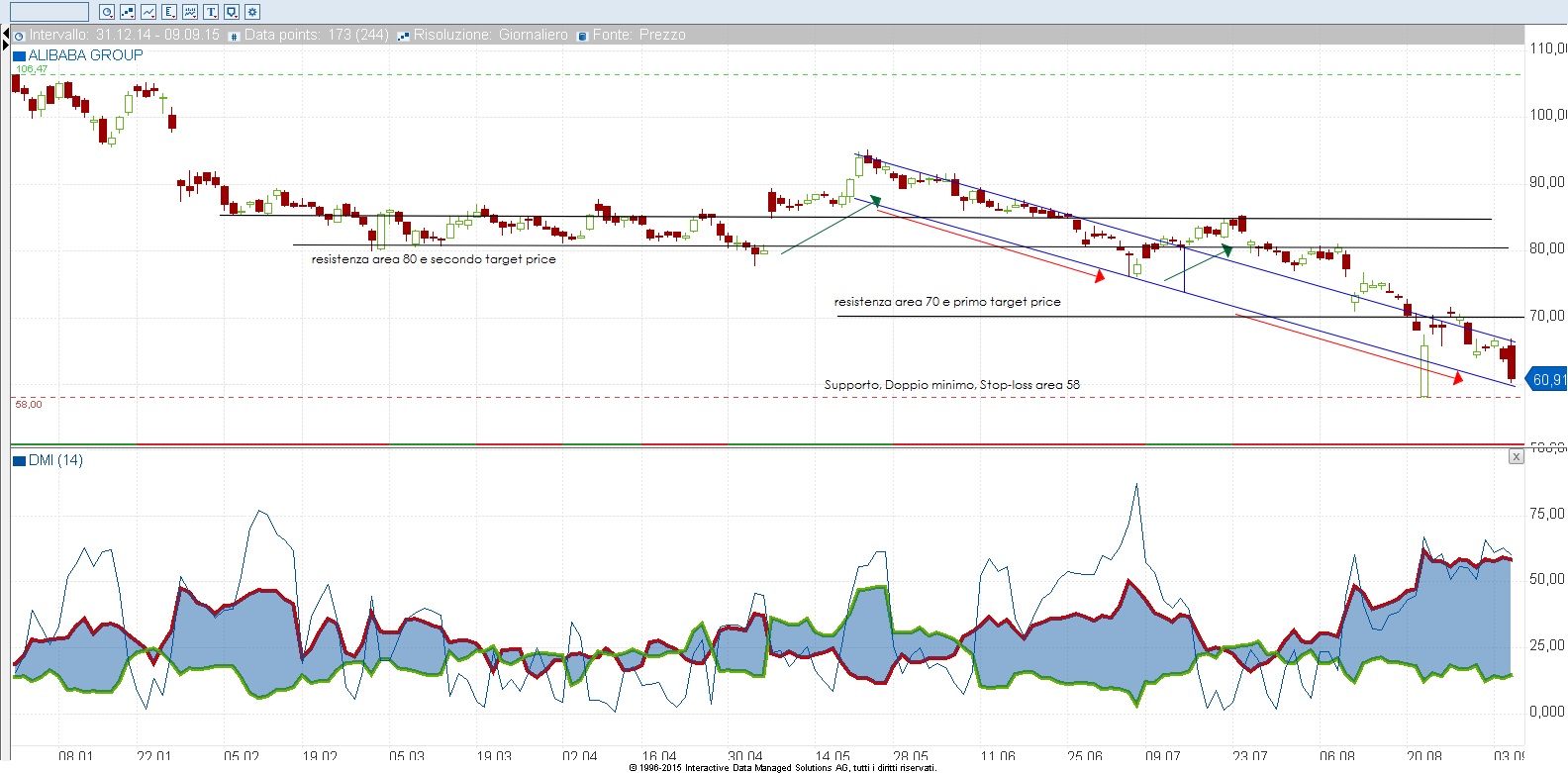Open the indicators toolbar icon
This screenshot has height=773, width=1568.
(x=190, y=12)
